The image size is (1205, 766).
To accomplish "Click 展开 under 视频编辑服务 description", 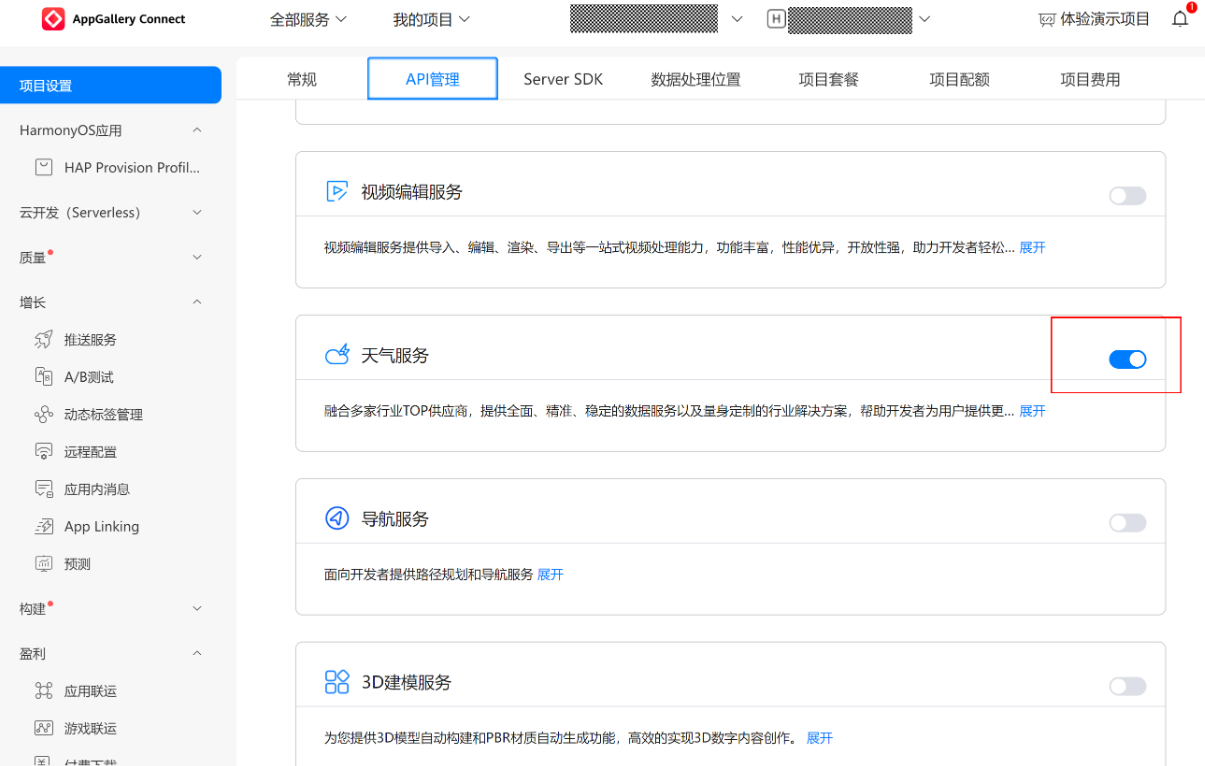I will tap(1032, 247).
